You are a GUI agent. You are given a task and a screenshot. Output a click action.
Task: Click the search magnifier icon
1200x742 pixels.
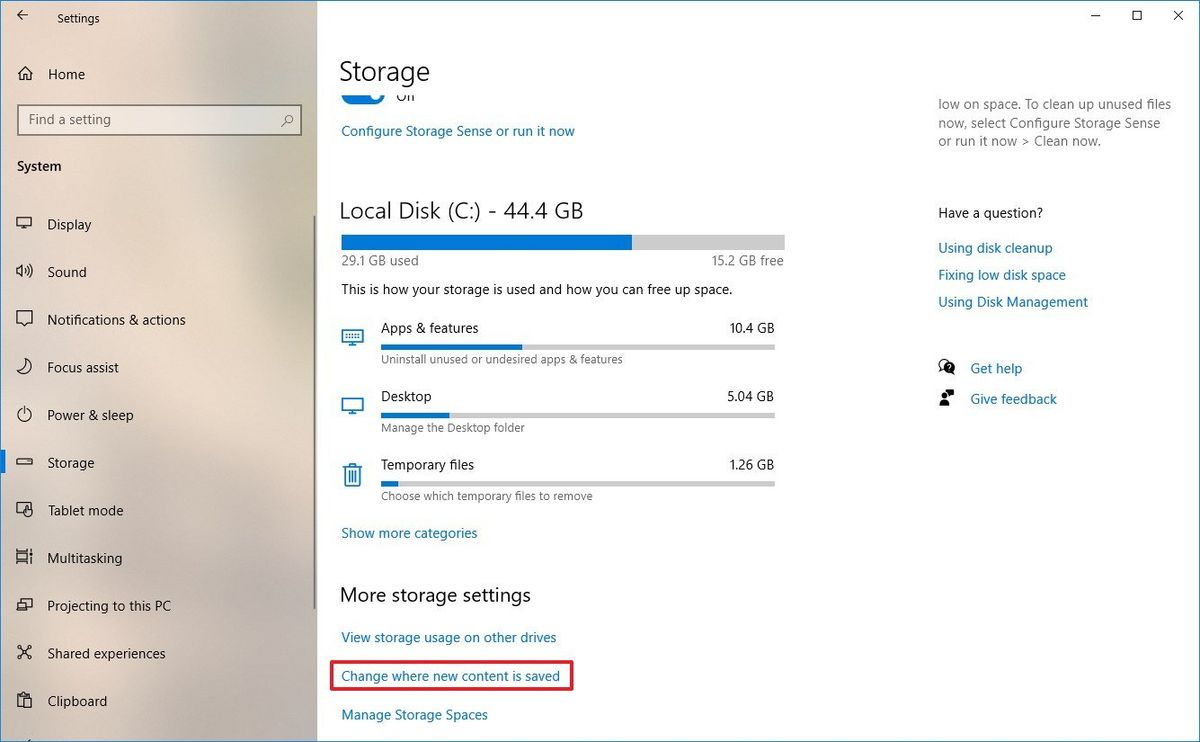coord(287,120)
